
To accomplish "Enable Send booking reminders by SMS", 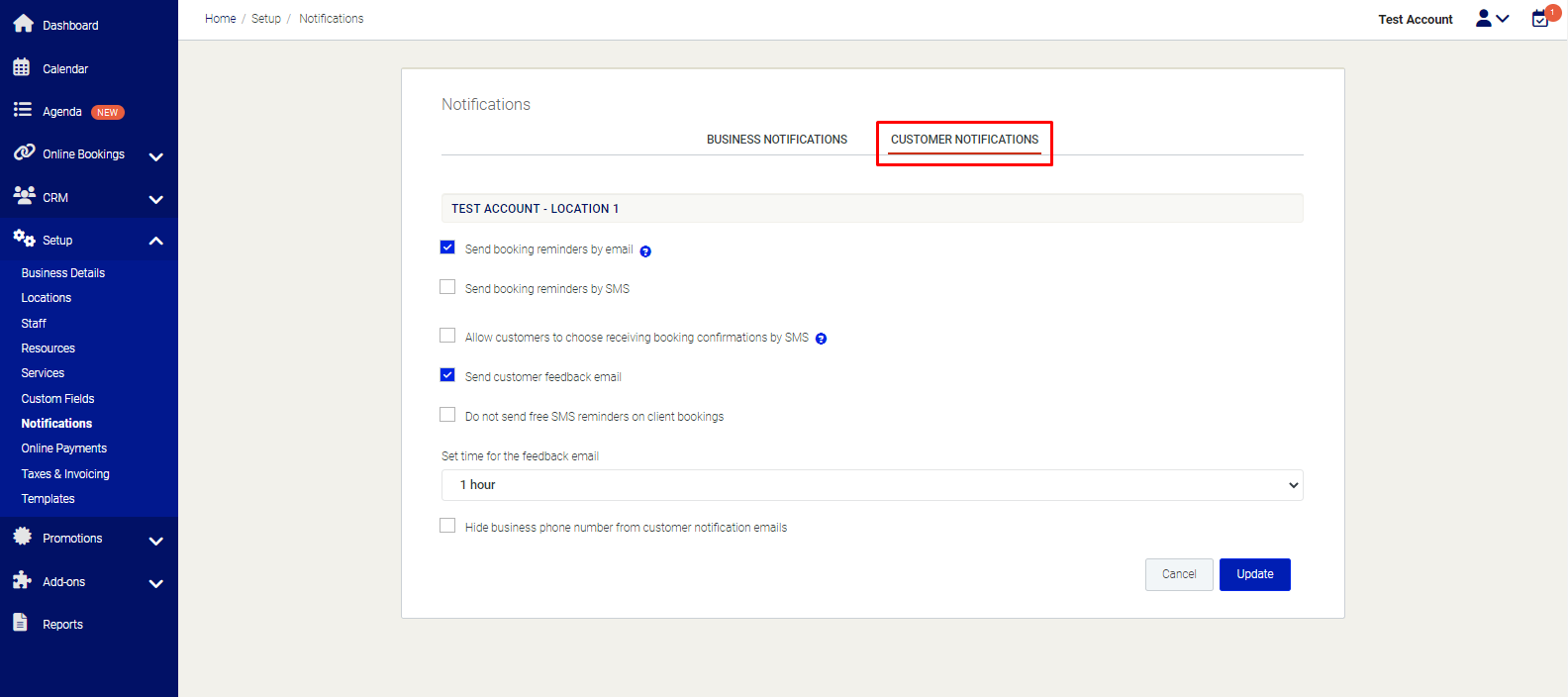I will click(x=447, y=287).
